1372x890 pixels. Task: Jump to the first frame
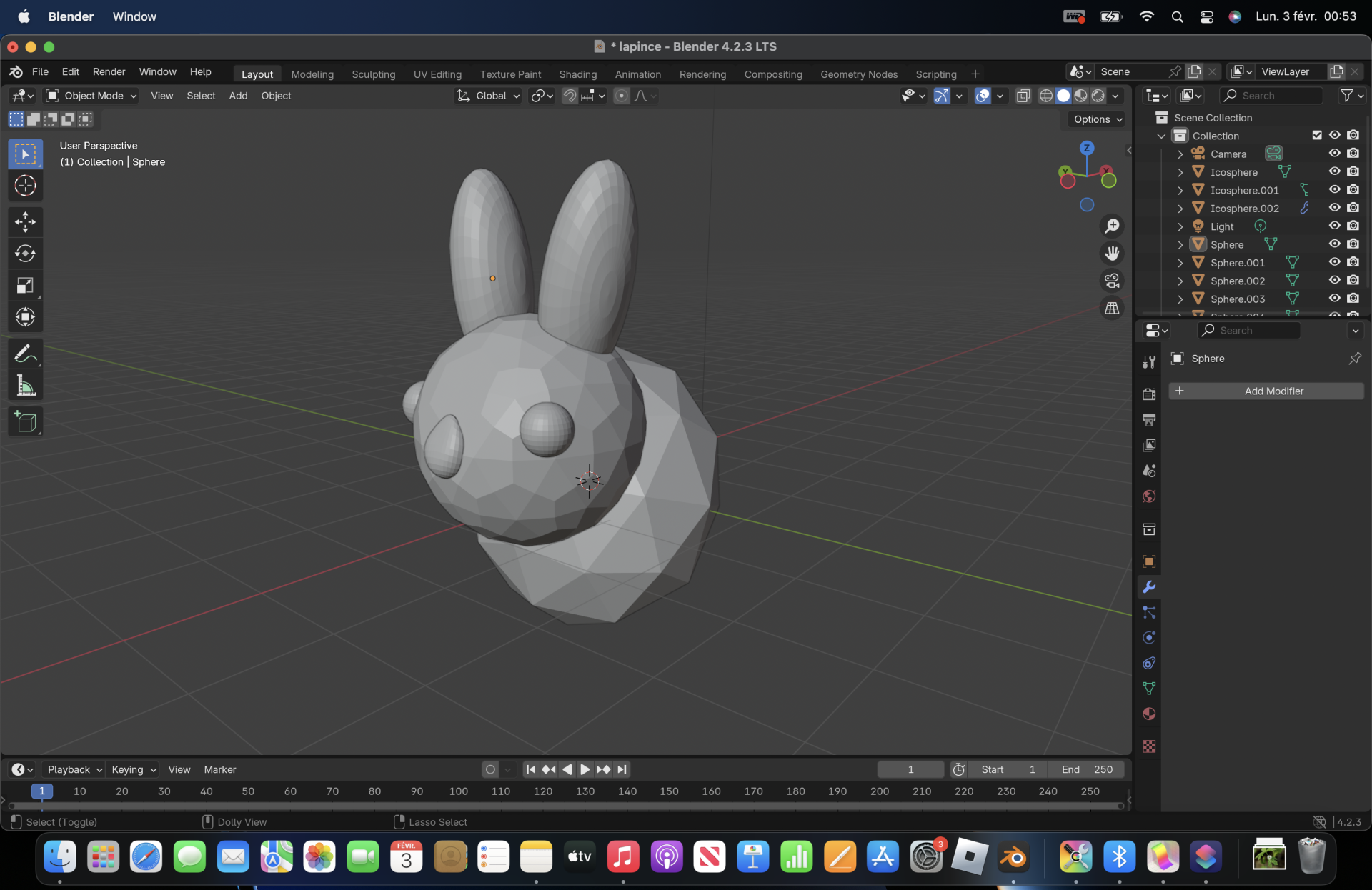[x=530, y=769]
